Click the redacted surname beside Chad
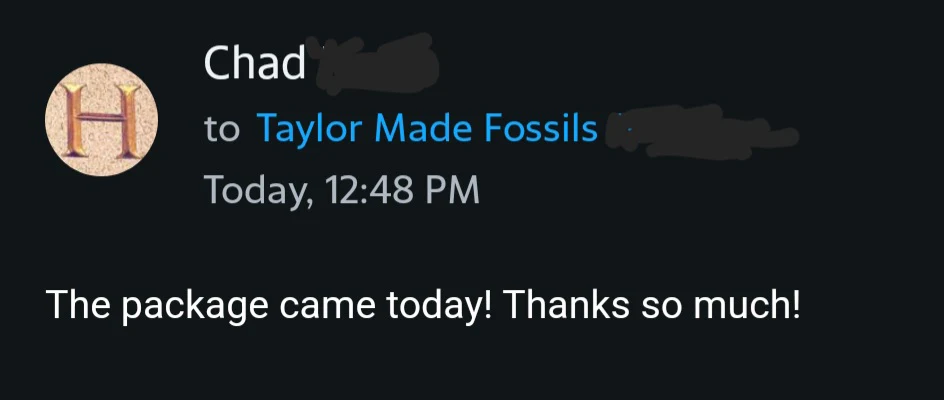 (375, 65)
